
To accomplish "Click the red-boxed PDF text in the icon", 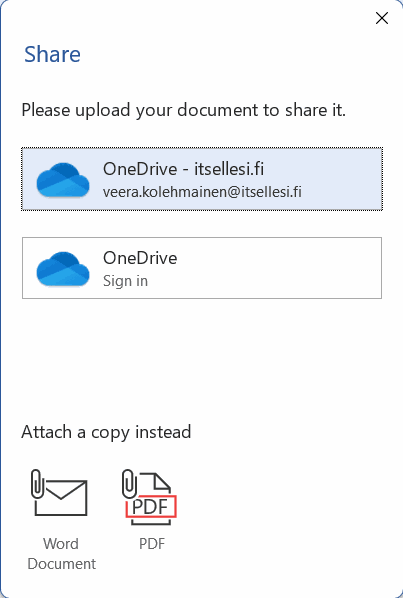I will (x=151, y=507).
